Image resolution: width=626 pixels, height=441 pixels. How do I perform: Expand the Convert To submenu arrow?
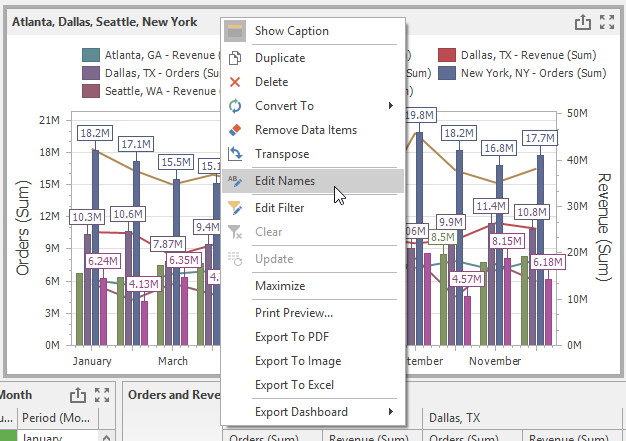(x=391, y=105)
